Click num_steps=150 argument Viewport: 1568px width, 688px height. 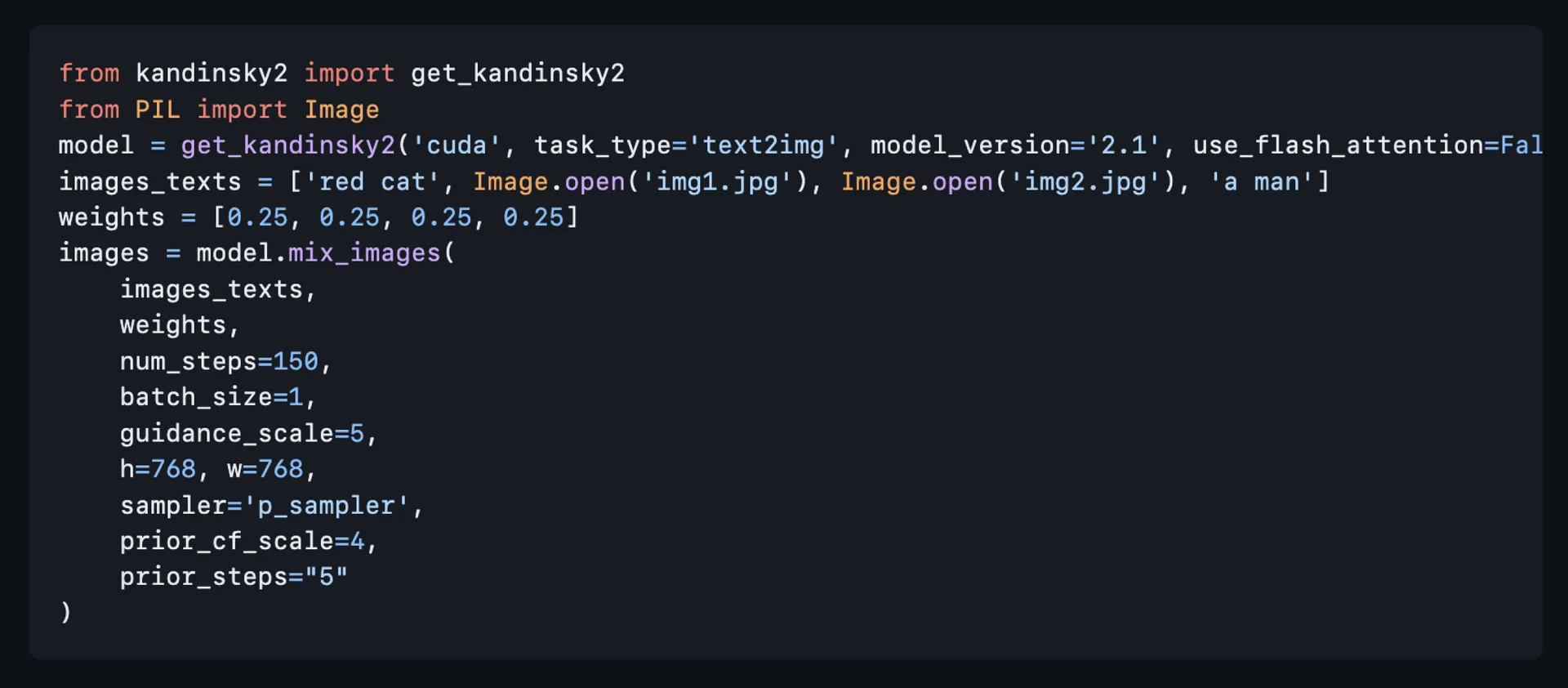click(219, 361)
